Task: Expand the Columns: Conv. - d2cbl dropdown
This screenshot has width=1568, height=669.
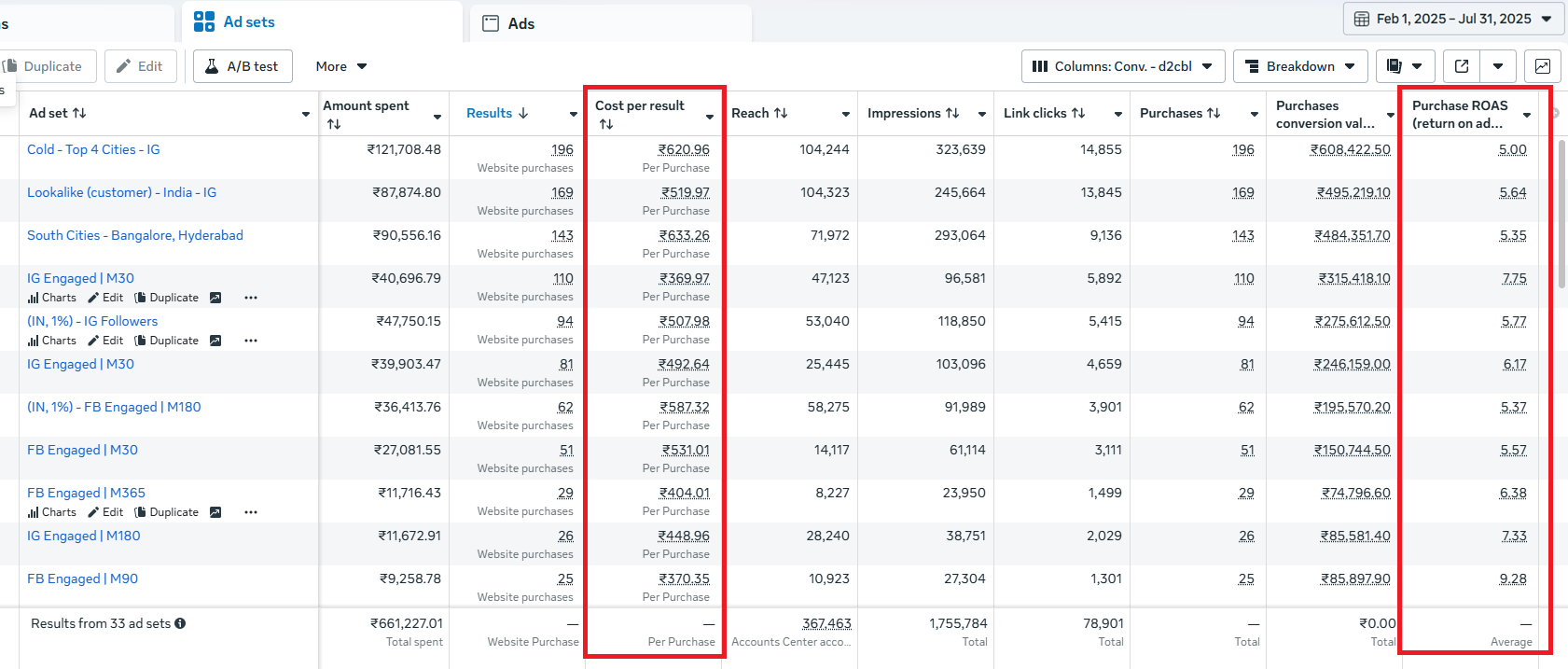Action: click(1122, 66)
